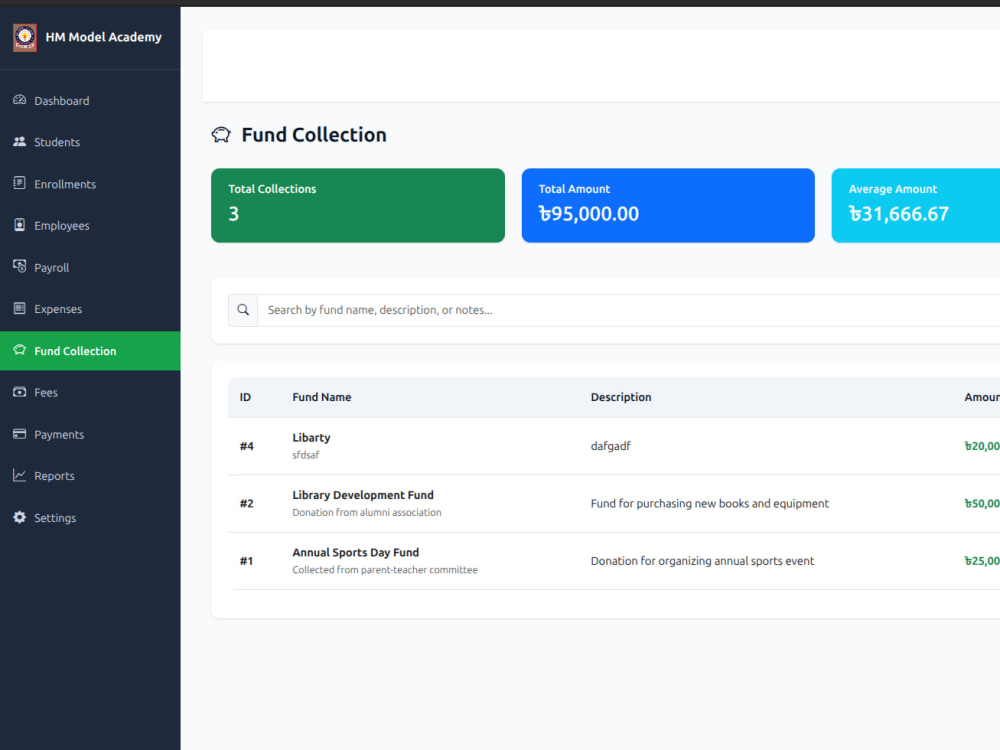Open Settings from the sidebar

90,518
